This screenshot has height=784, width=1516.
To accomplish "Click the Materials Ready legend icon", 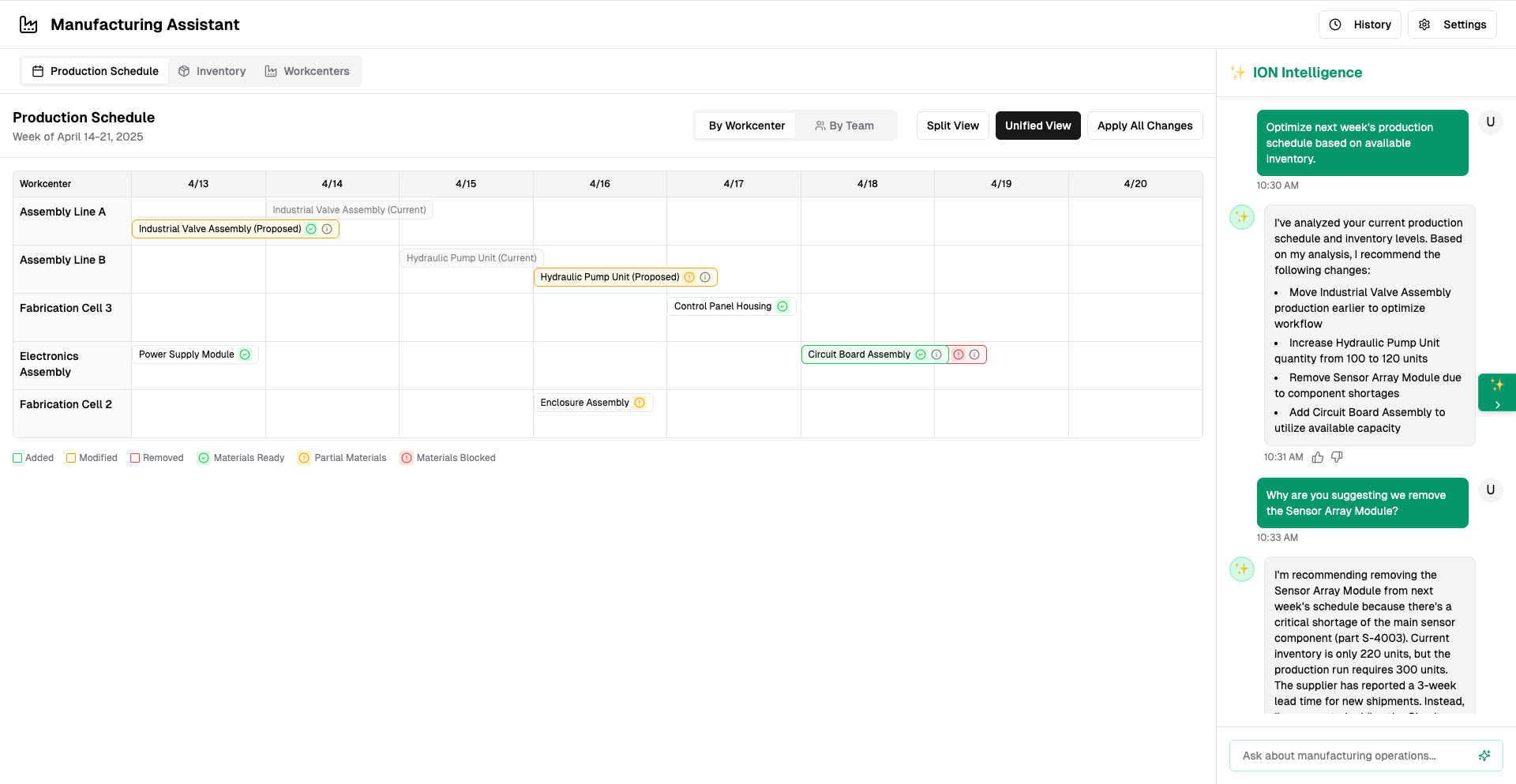I will point(204,458).
